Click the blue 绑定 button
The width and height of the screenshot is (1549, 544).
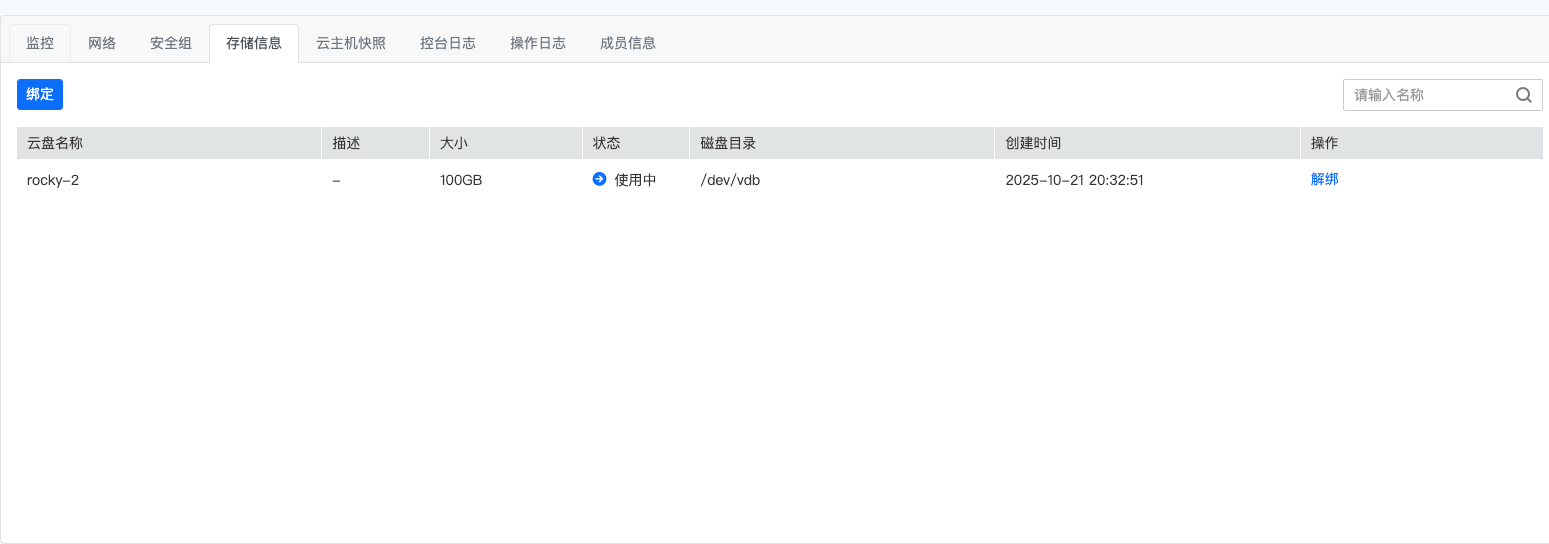[x=40, y=94]
